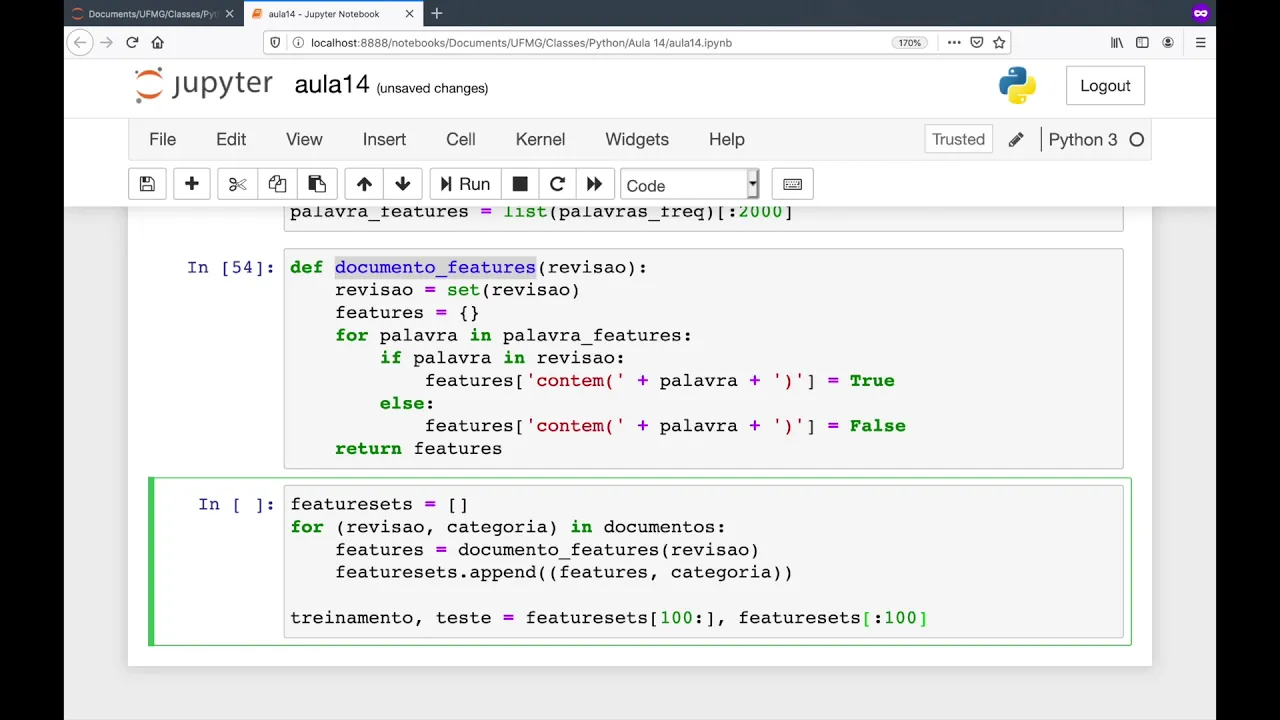
Task: Click the 'return features' code line
Action: tap(418, 448)
